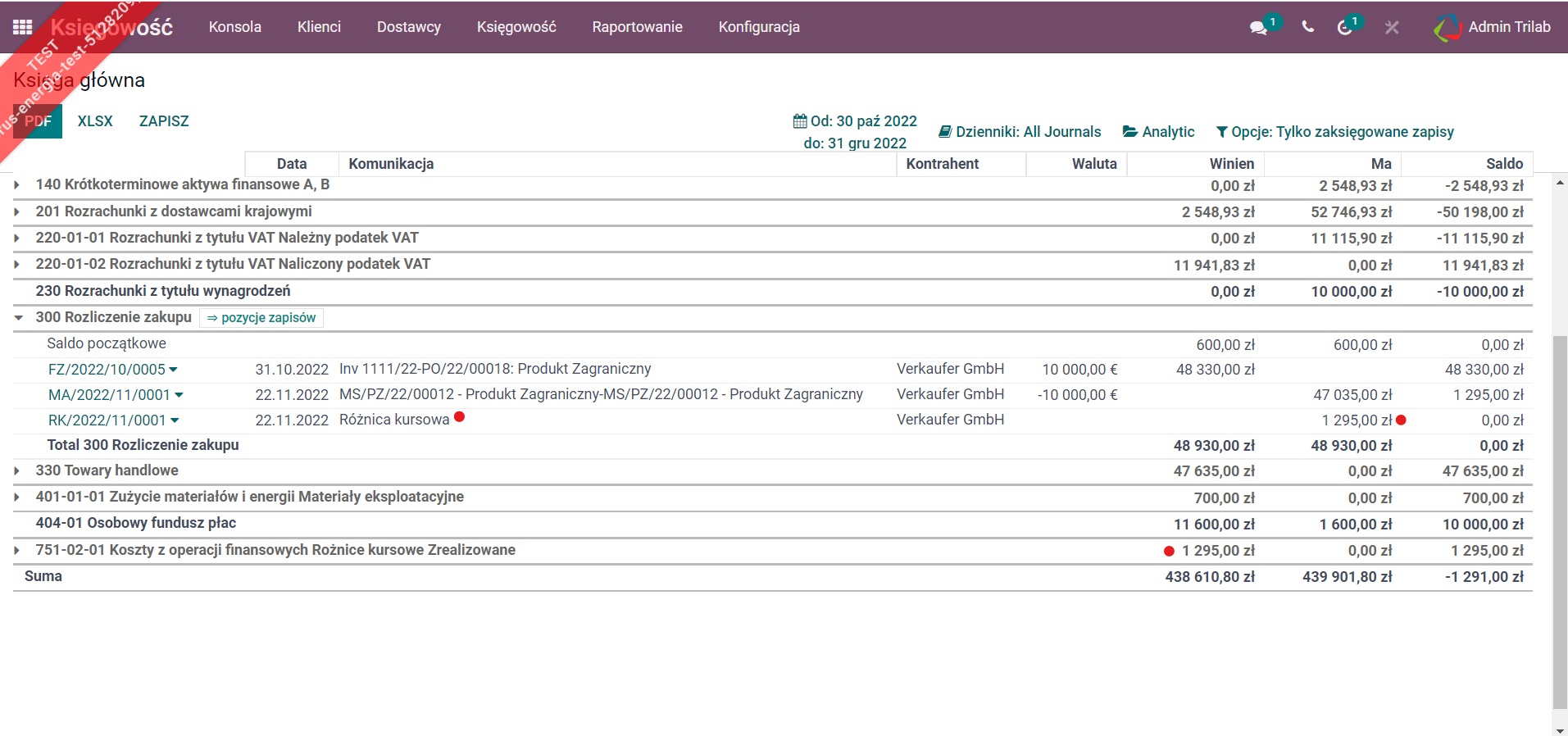Expand account 201 Rozrachunki z dostawcami krajowymi
The width and height of the screenshot is (1568, 736).
coord(17,212)
